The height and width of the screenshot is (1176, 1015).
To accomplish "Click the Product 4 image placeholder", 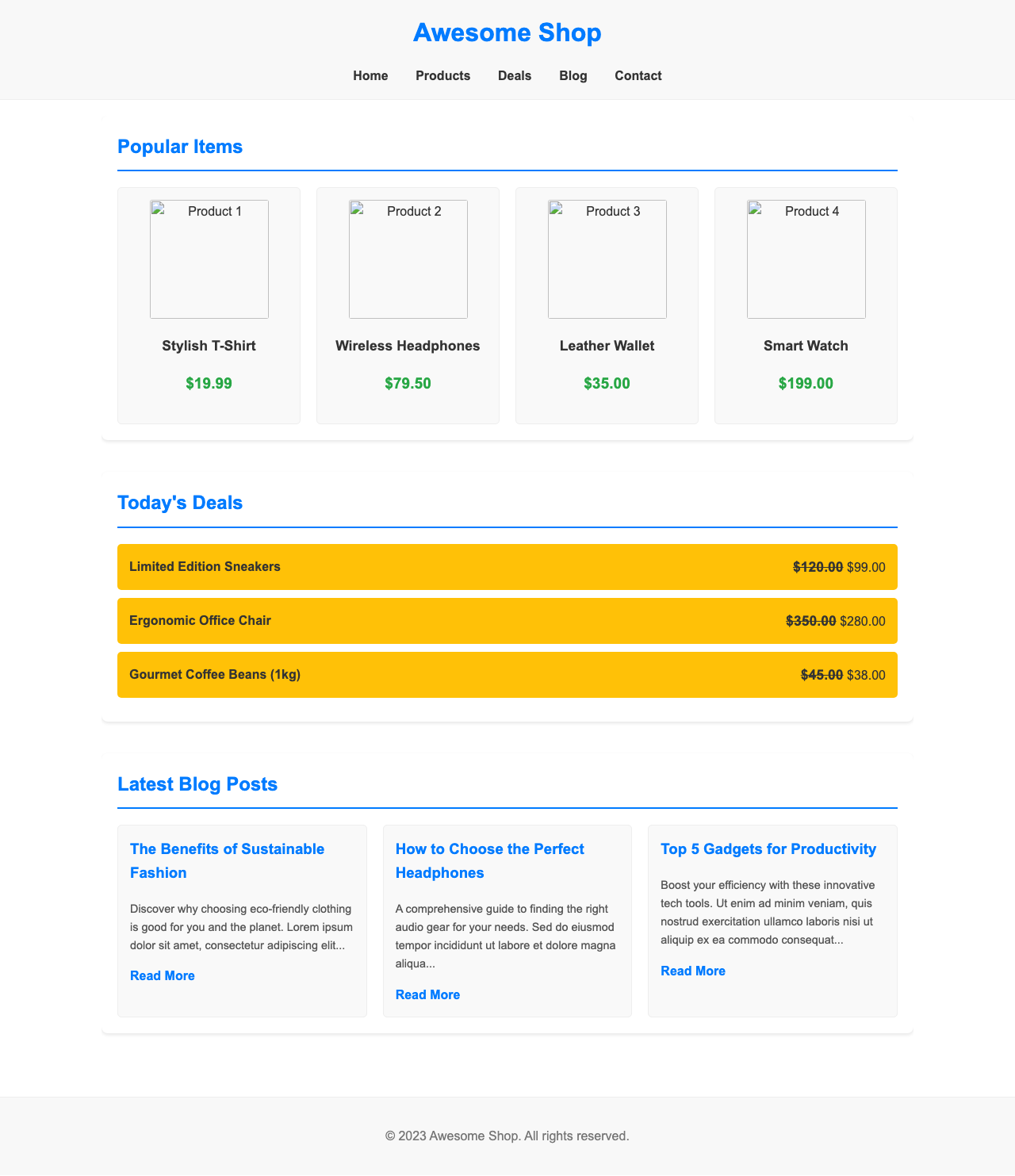I will tap(806, 259).
